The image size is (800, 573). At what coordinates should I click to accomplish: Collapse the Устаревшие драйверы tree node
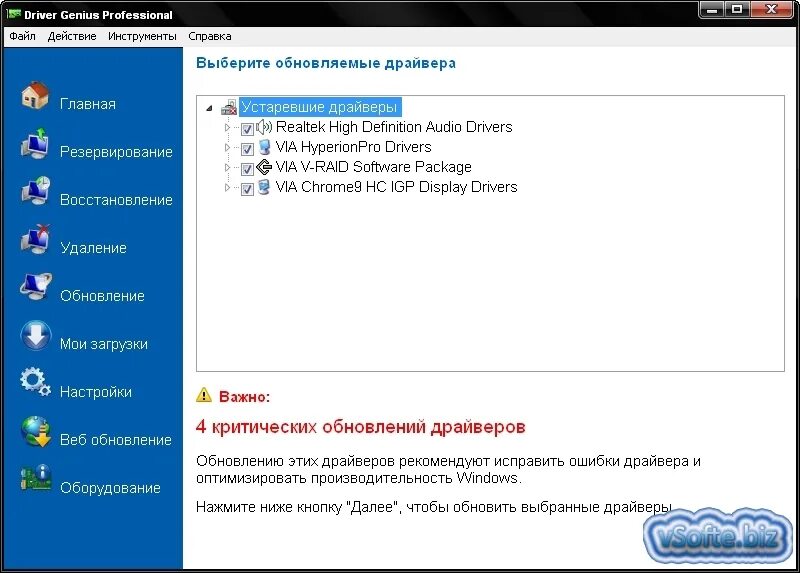point(209,108)
